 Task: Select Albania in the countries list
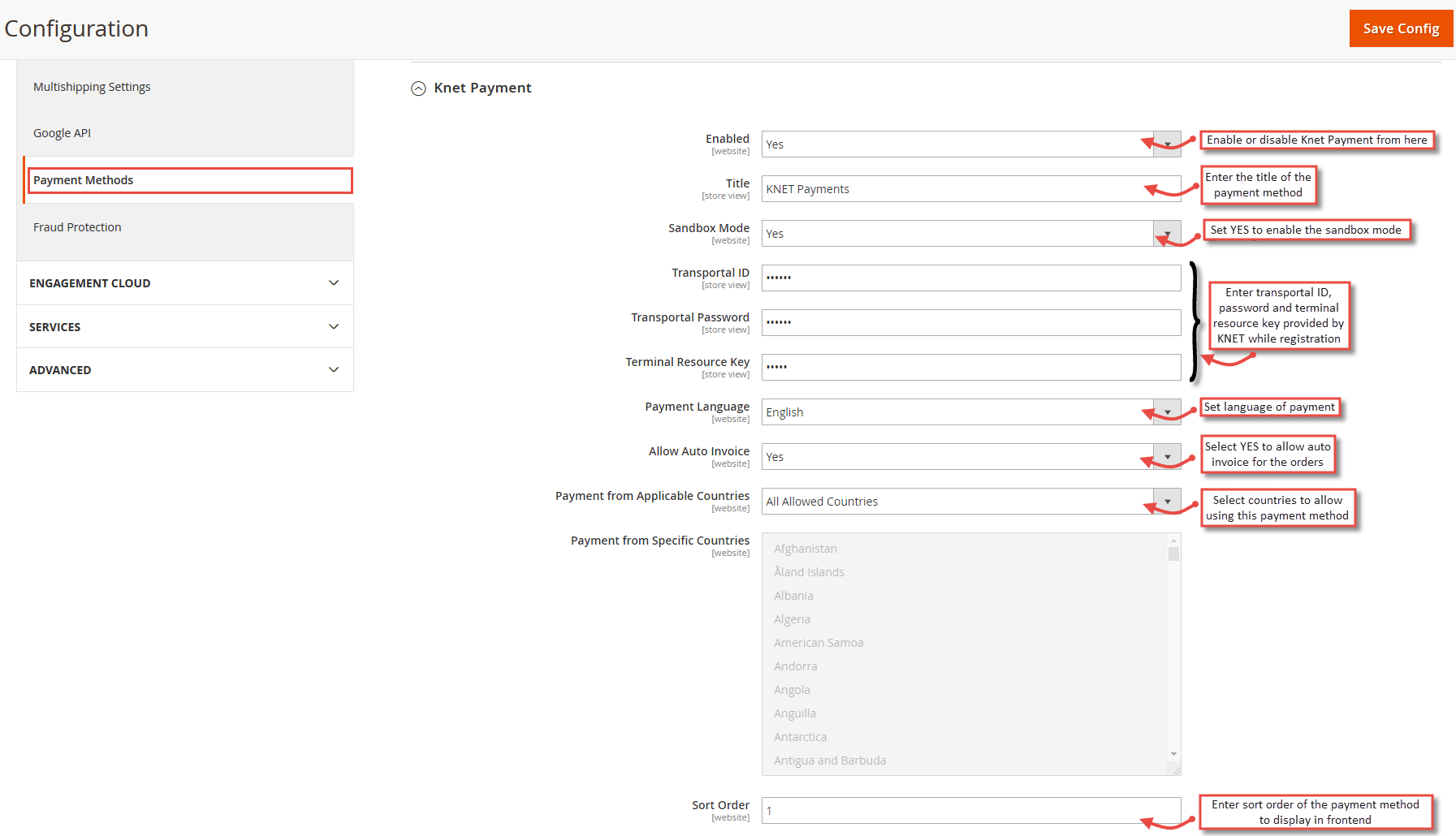pyautogui.click(x=793, y=596)
